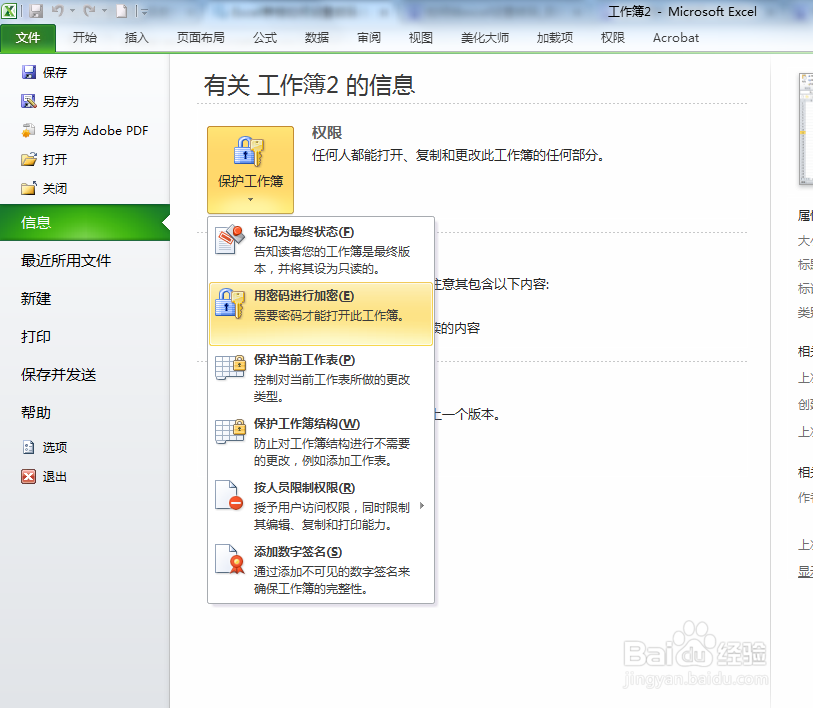Click the 另存为 icon in sidebar
The height and width of the screenshot is (708, 813).
[x=29, y=101]
